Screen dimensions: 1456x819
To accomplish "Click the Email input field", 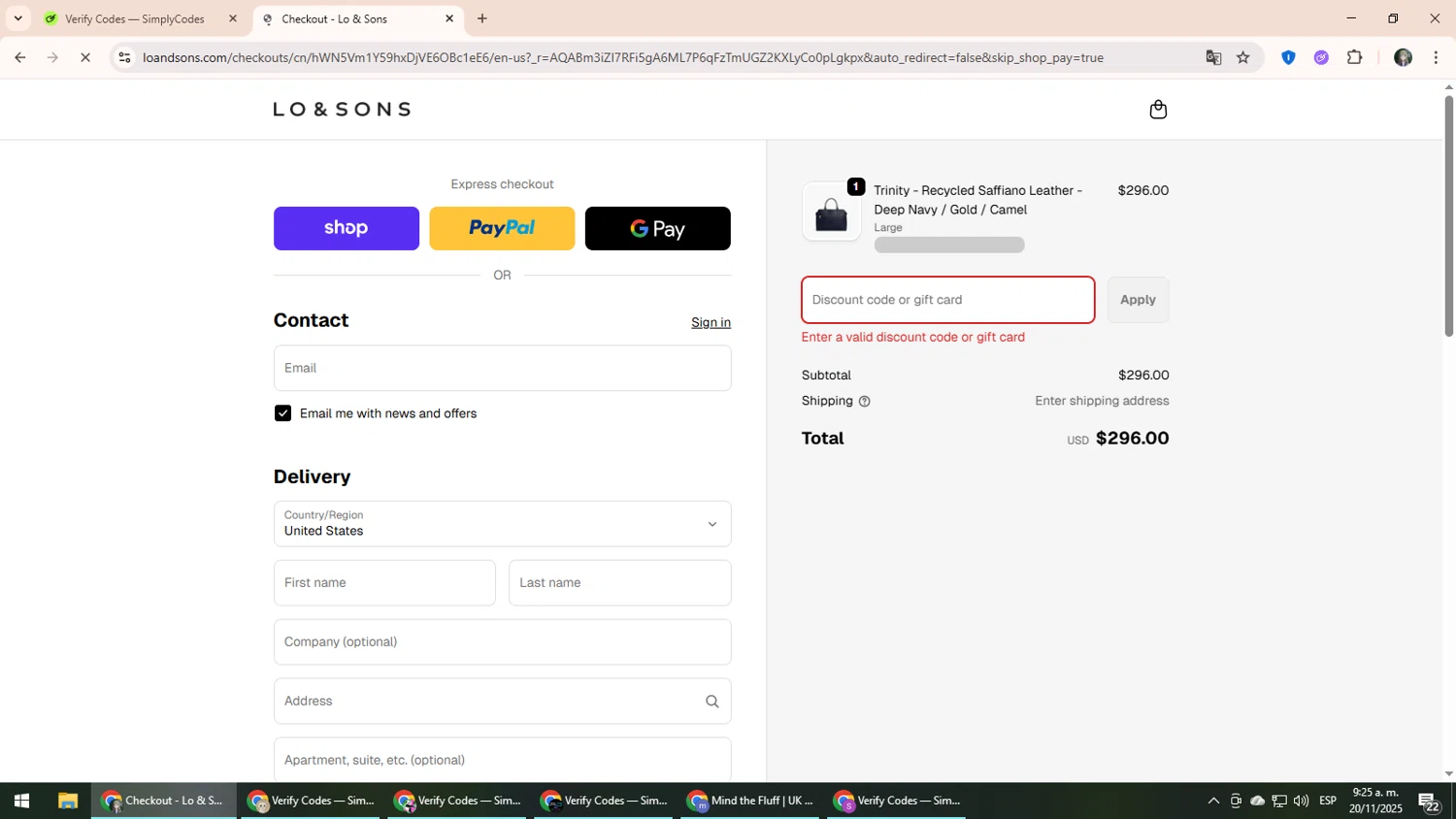I will 502,369.
